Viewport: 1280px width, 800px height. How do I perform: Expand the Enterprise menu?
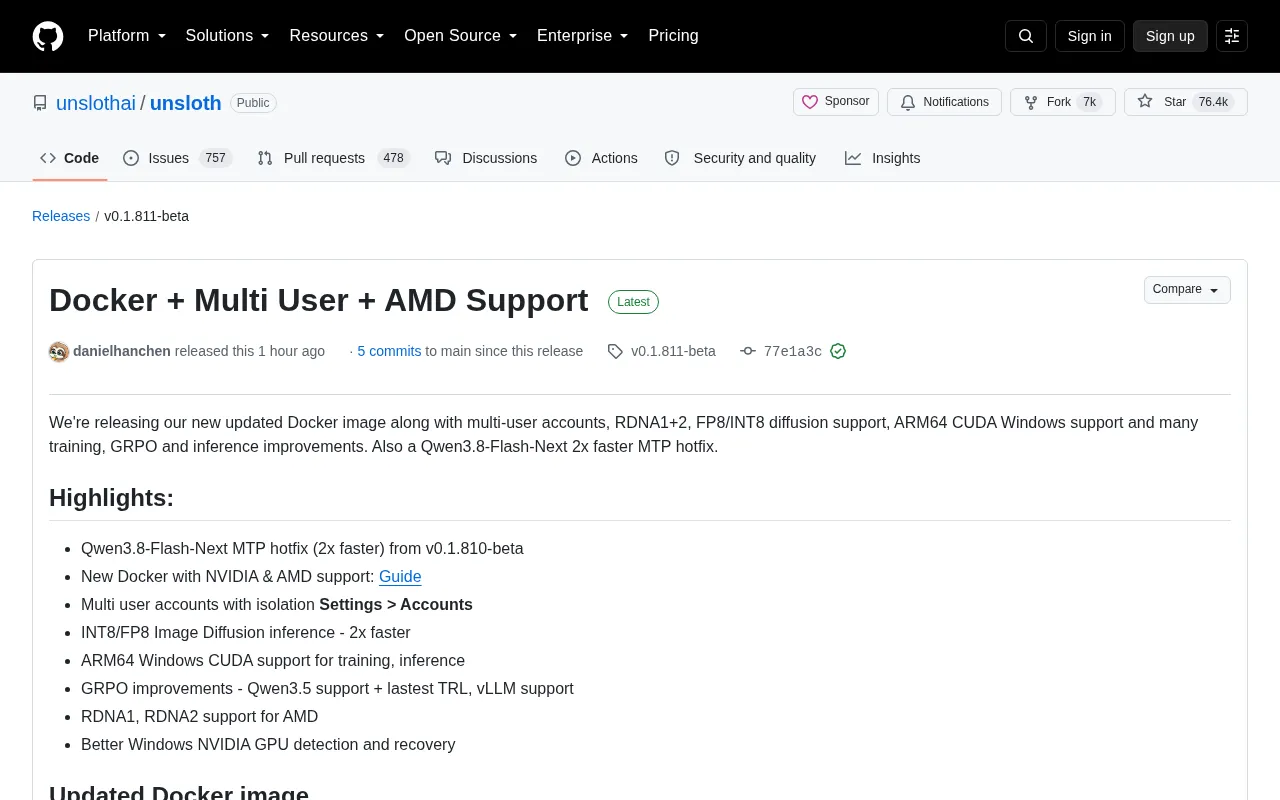583,36
